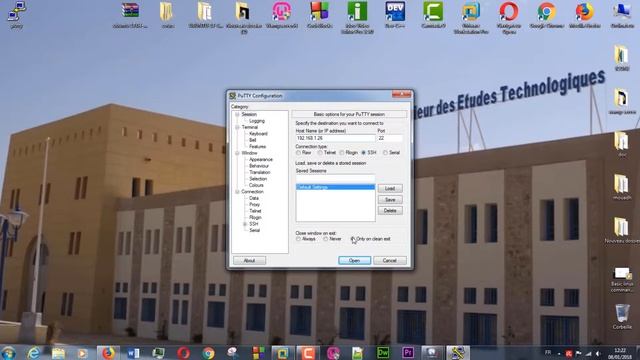This screenshot has height=360, width=640.
Task: Click the FR language indicator in the tray
Action: (548, 352)
